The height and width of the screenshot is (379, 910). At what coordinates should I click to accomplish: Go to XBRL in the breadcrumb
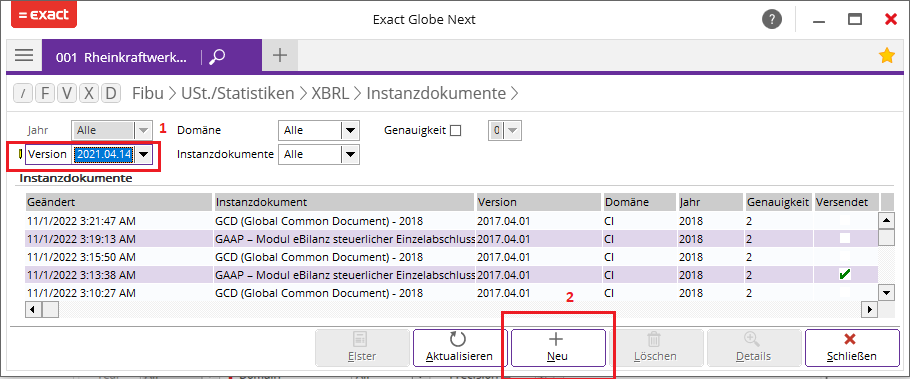[330, 93]
